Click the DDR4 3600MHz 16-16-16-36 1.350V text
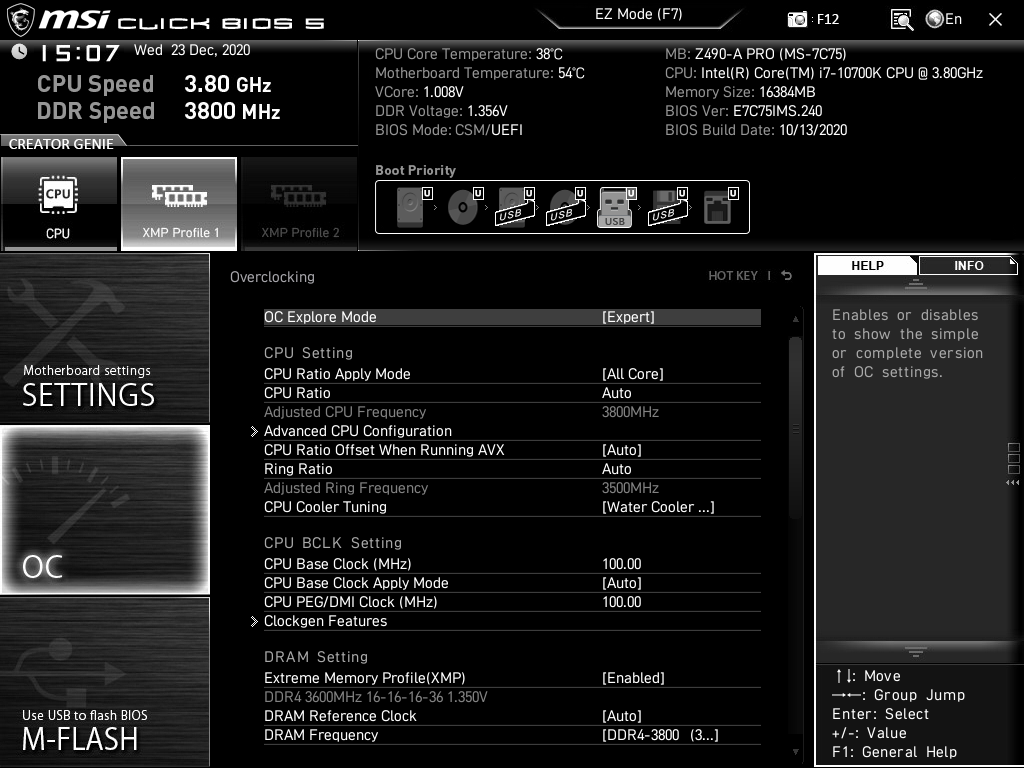The width and height of the screenshot is (1024, 768). click(376, 697)
